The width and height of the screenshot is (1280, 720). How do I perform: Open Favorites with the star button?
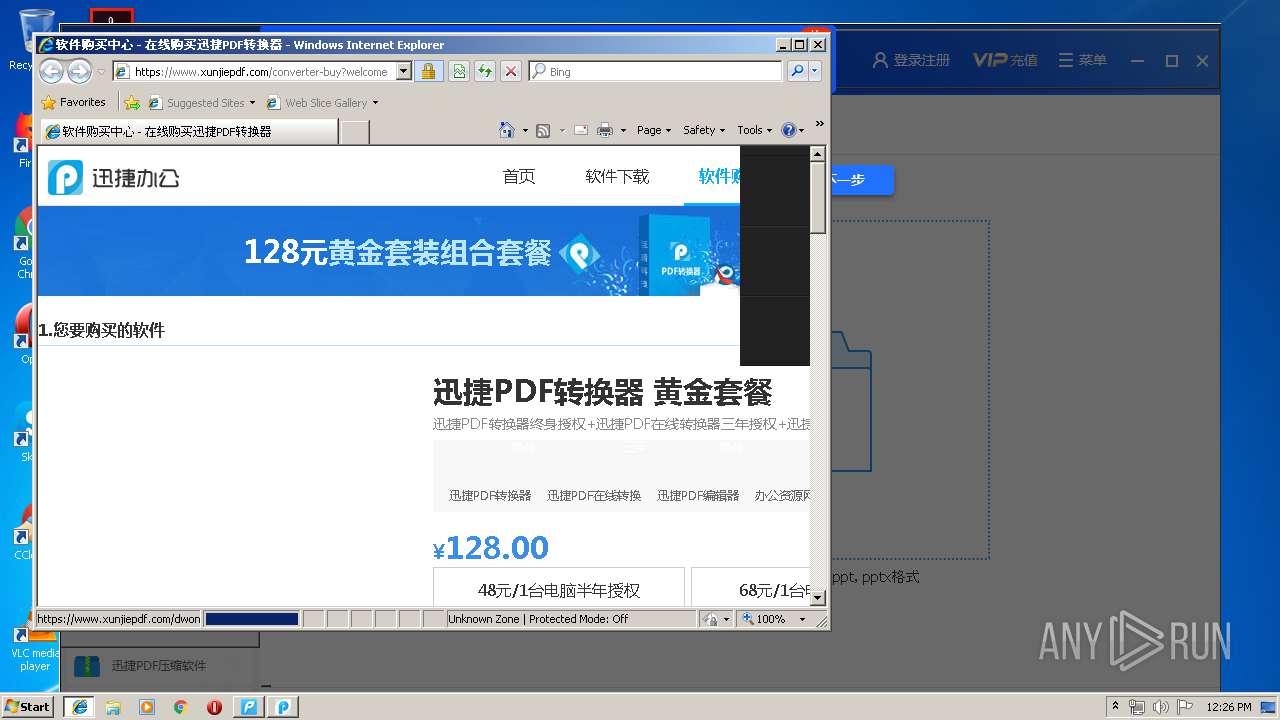click(x=74, y=102)
